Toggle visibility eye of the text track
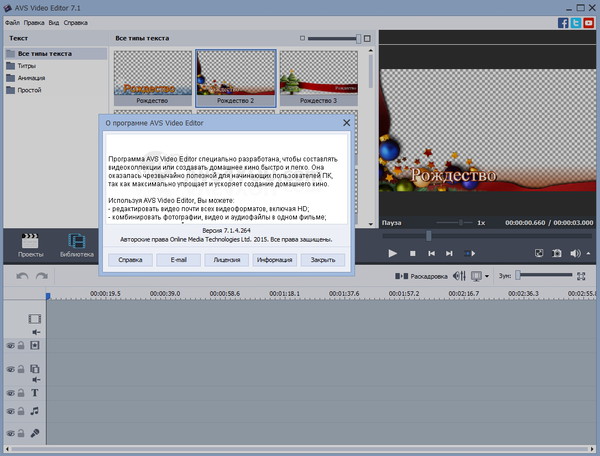The image size is (600, 456). 10,392
